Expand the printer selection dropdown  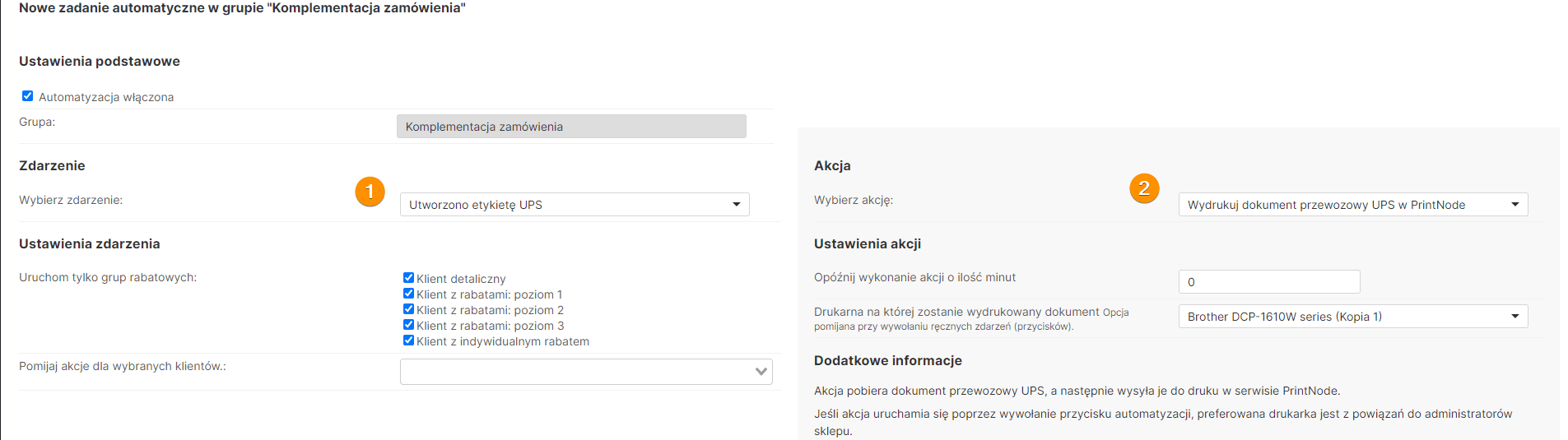click(1352, 317)
